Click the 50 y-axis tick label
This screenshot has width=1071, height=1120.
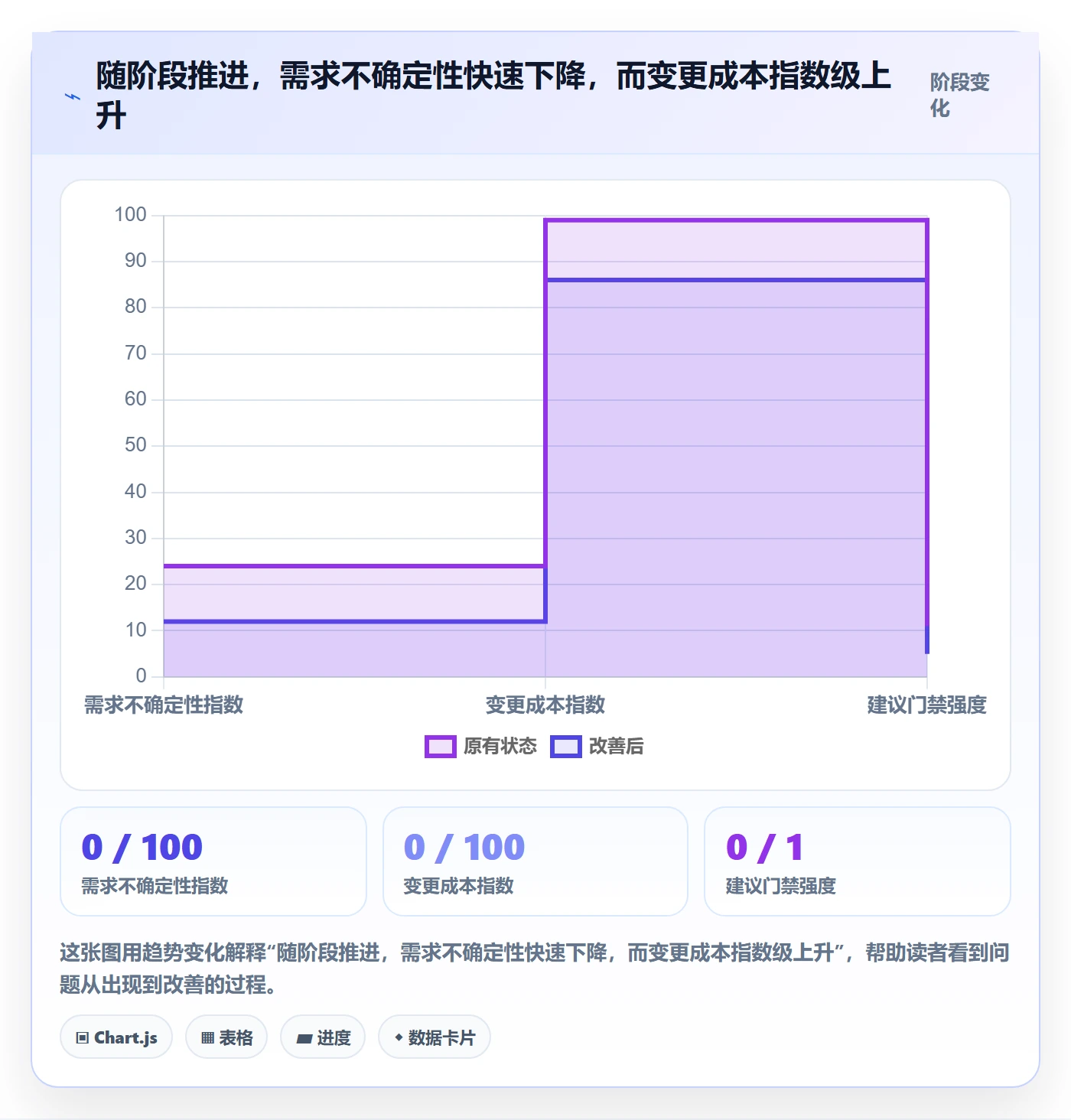135,444
